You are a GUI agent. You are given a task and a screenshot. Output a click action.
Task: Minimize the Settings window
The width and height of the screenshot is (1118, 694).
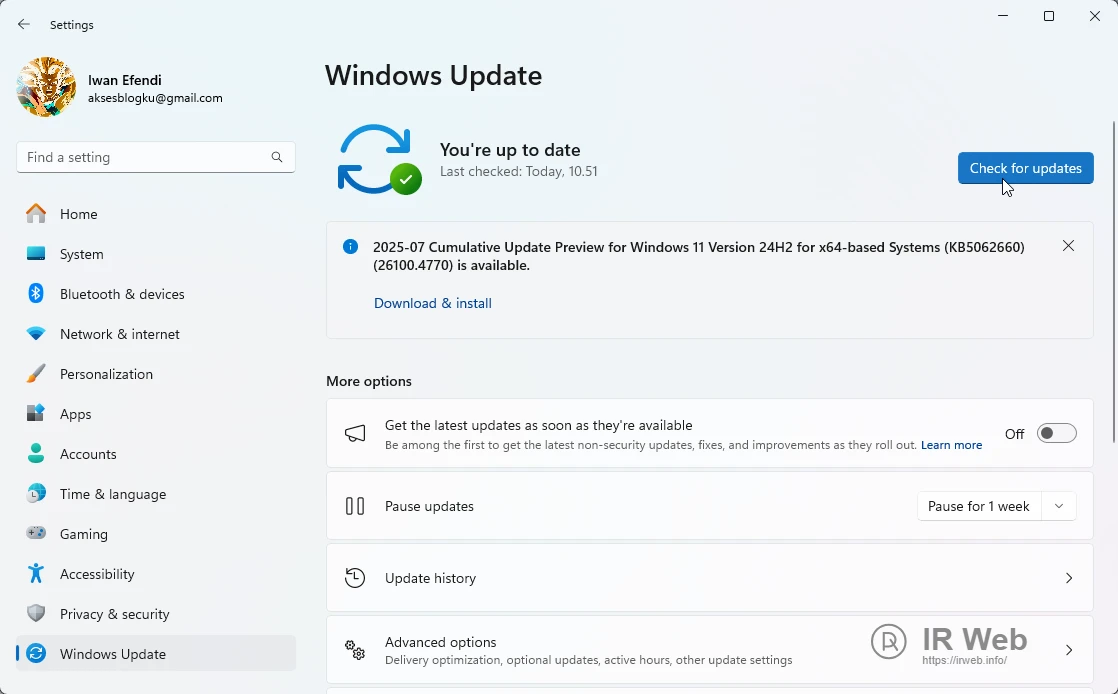click(1003, 16)
